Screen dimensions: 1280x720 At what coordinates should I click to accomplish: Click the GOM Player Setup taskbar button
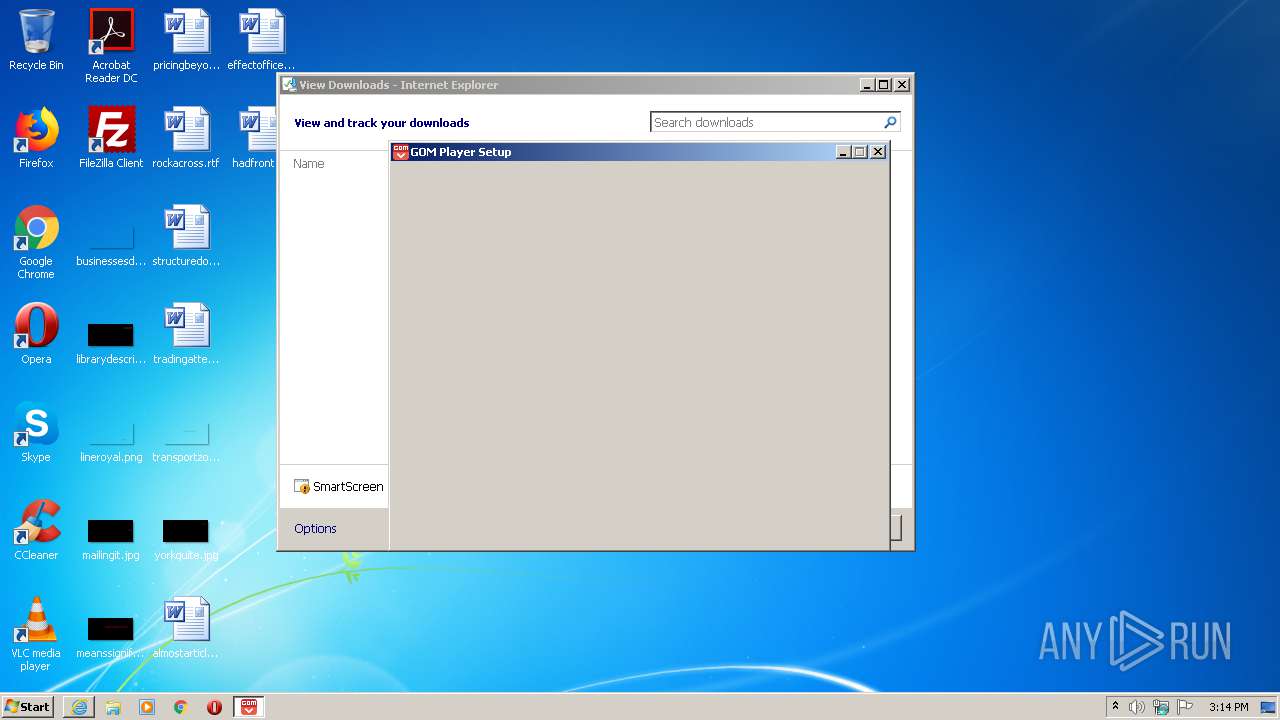(249, 707)
